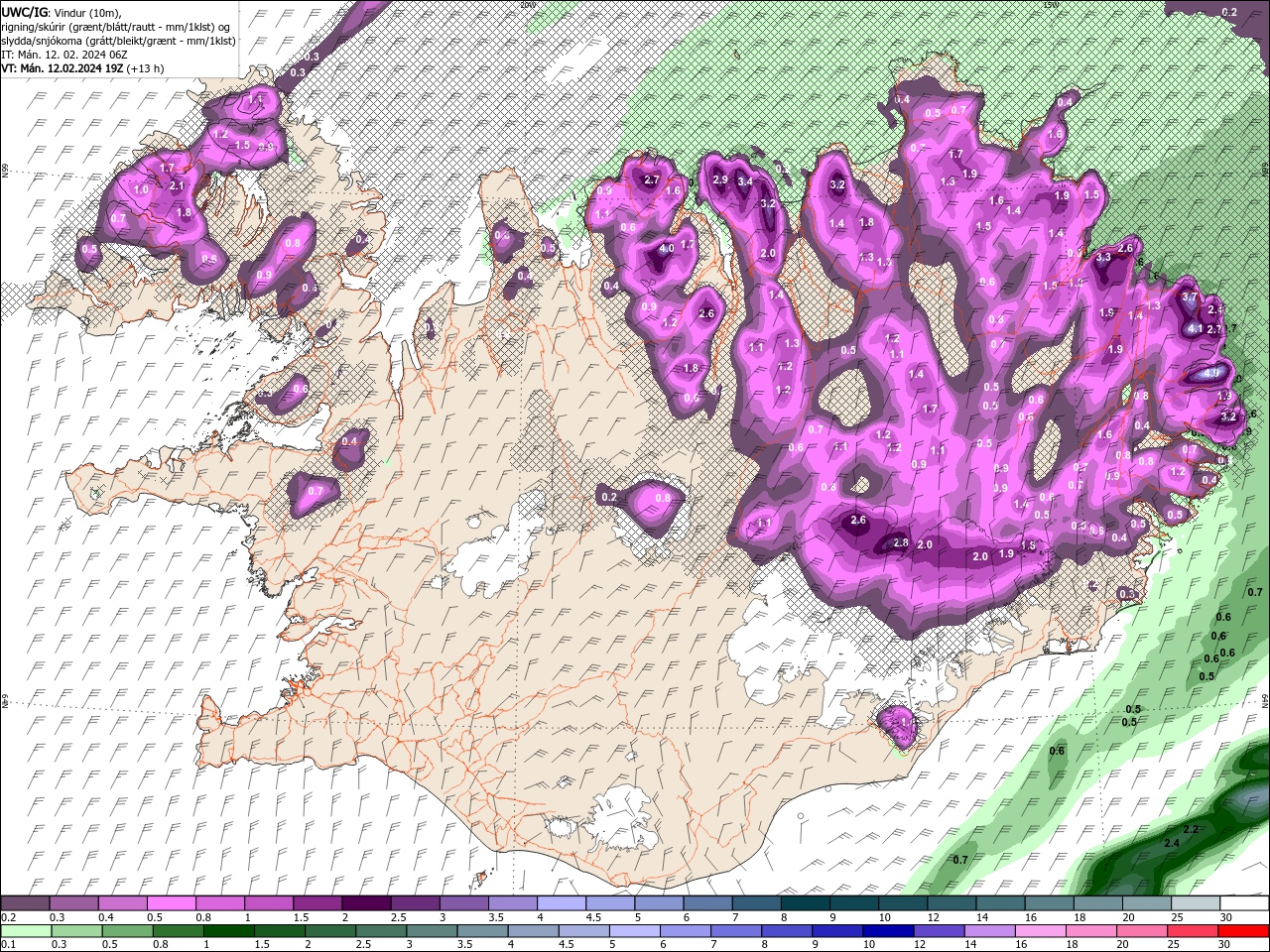
Task: Select the "2.8" snowfall value on the map
Action: (901, 542)
